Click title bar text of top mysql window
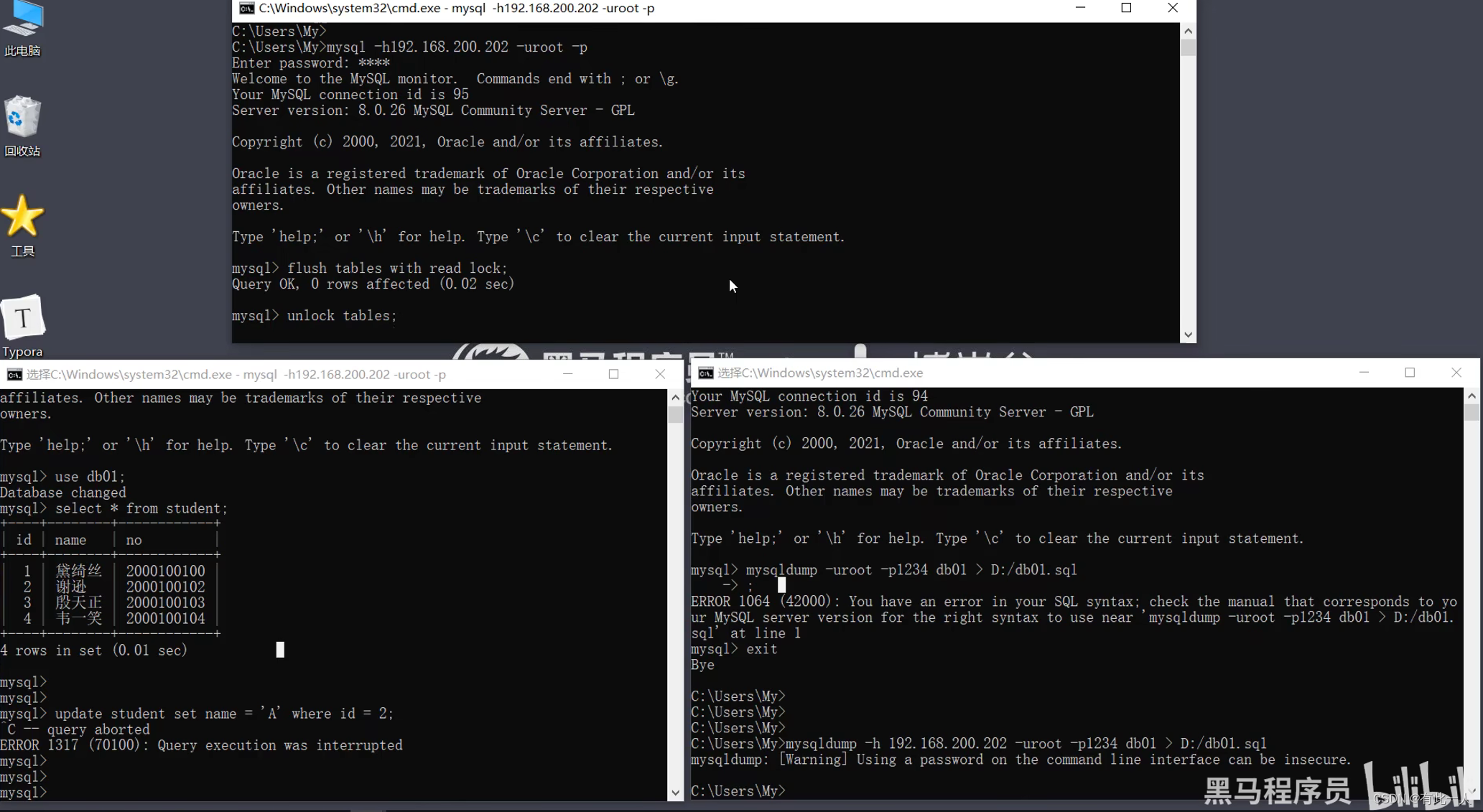This screenshot has width=1483, height=812. [x=457, y=9]
